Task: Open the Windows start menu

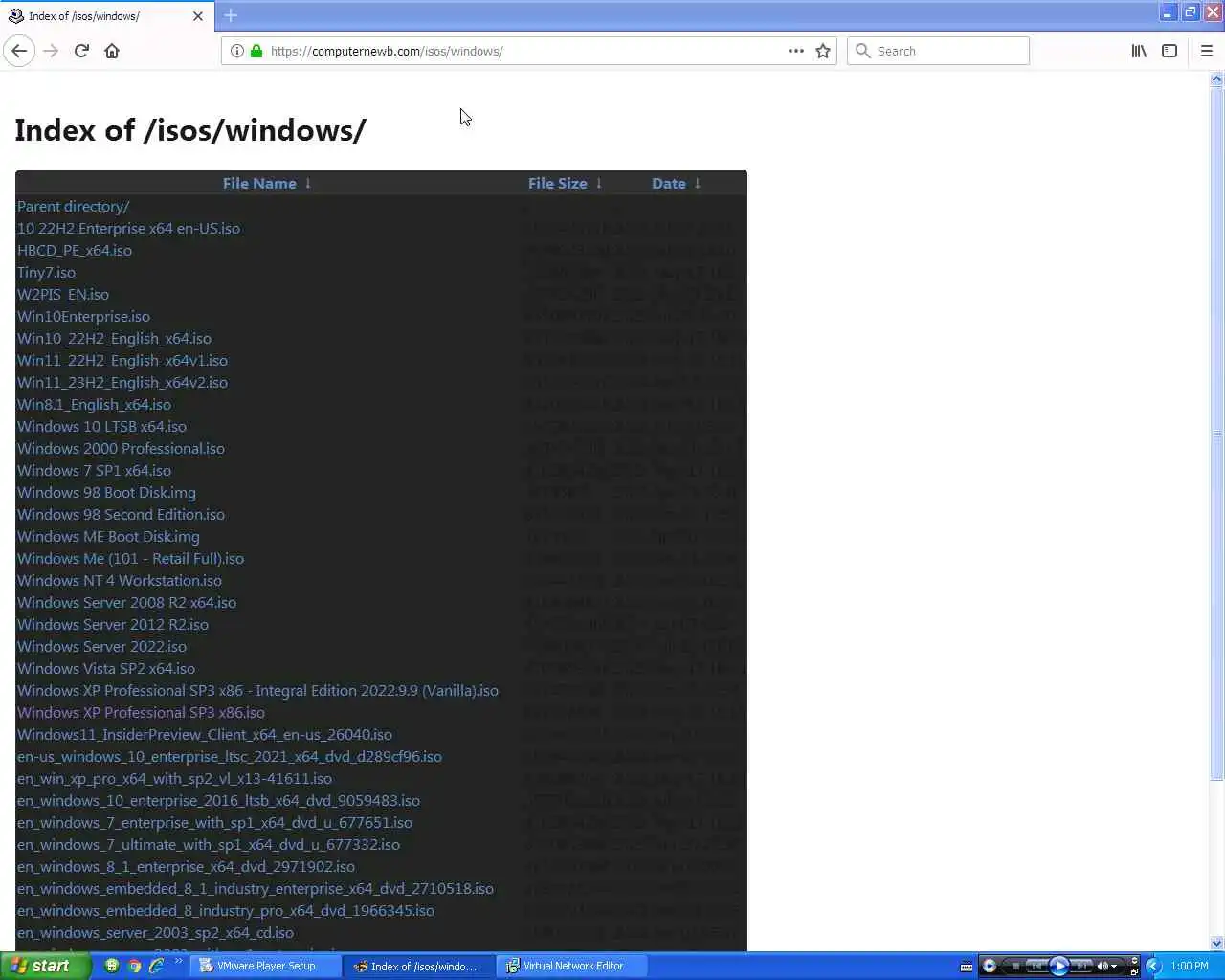Action: (45, 966)
